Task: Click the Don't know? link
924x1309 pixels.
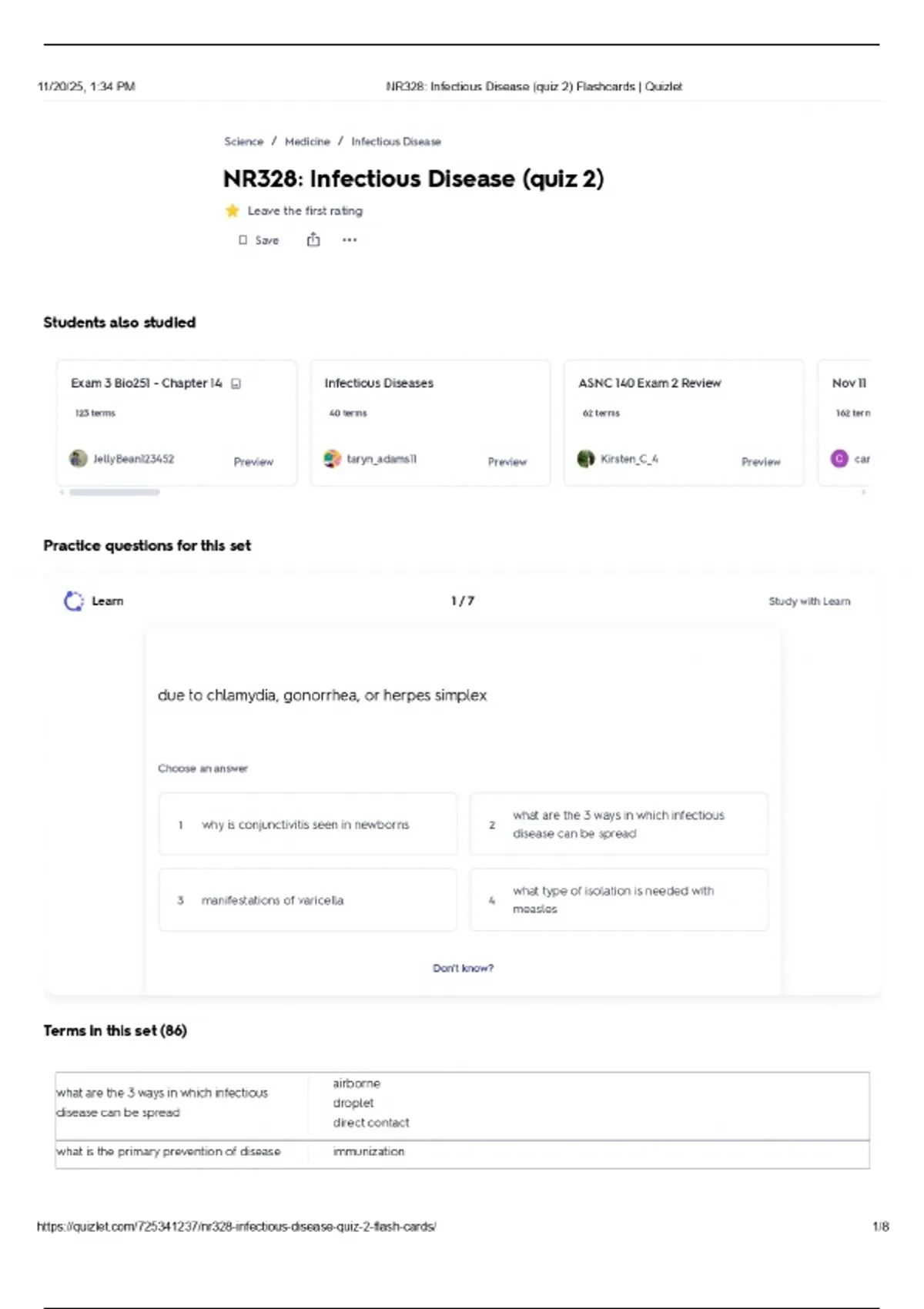Action: click(x=463, y=968)
